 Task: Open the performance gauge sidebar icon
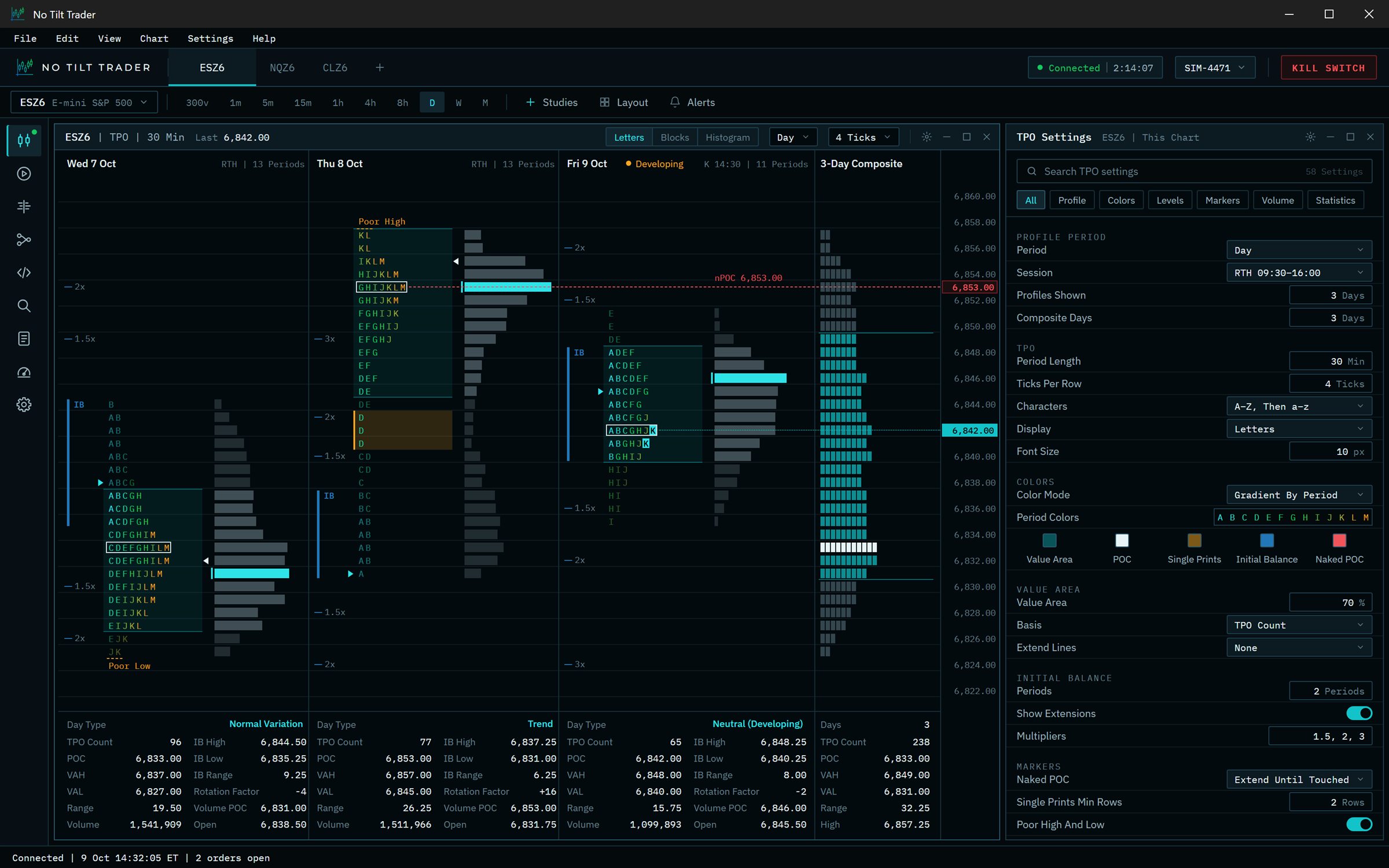[24, 372]
